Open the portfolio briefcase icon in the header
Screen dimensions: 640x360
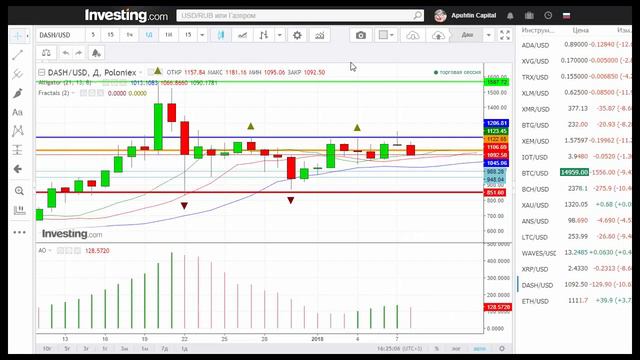tap(529, 16)
